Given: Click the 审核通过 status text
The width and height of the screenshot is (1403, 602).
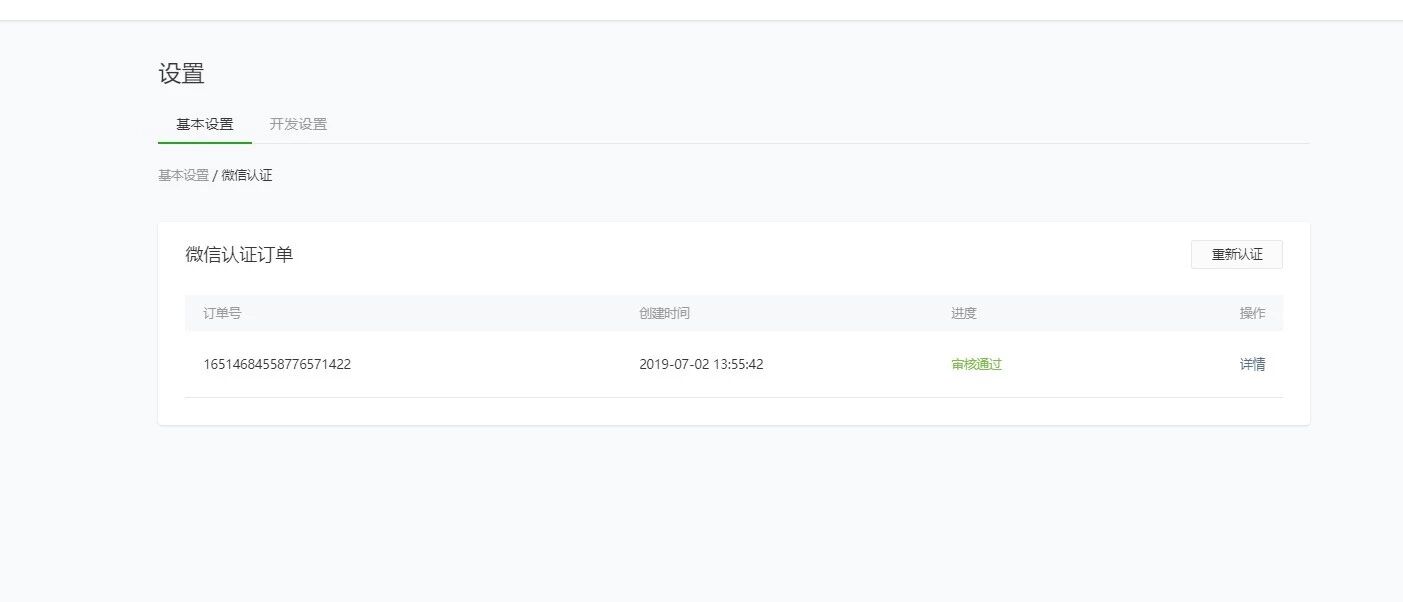Looking at the screenshot, I should [x=976, y=364].
